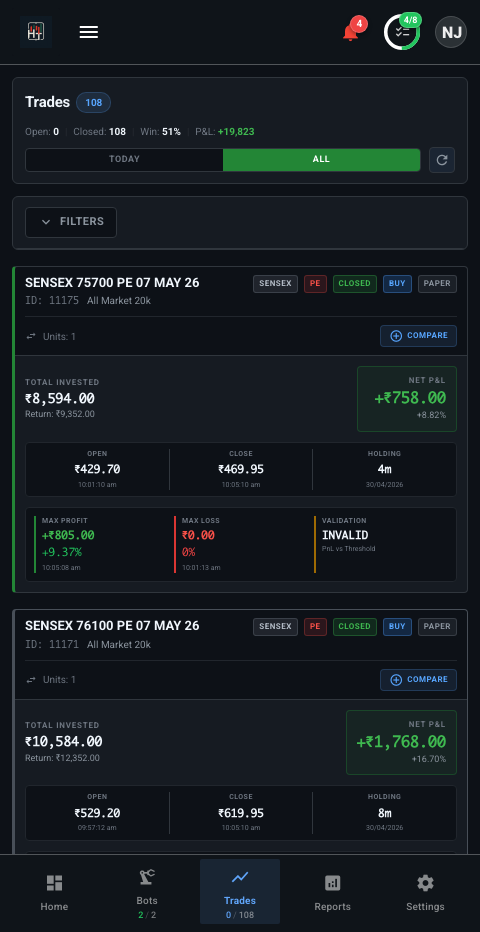Screen dimensions: 480x932
Task: Click the +₹758.00 Net P&L box
Action: [x=407, y=399]
